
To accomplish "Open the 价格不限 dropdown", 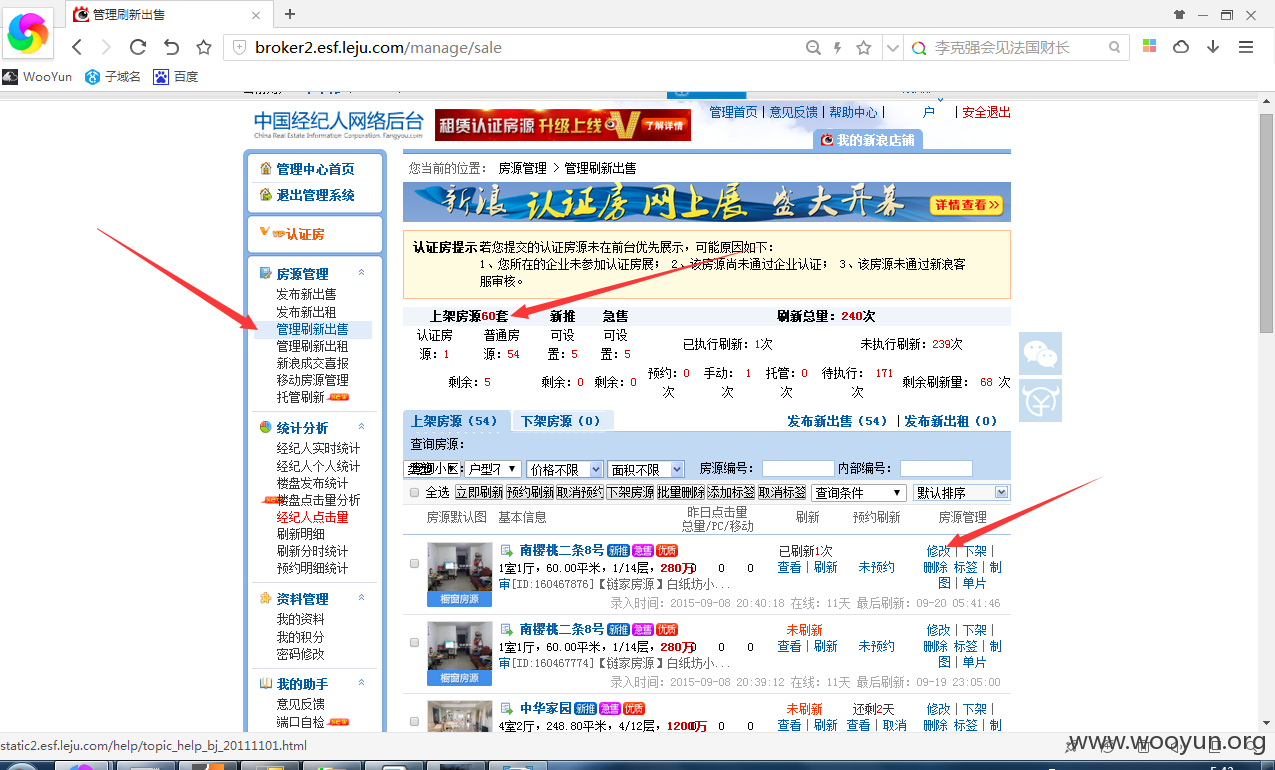I will pyautogui.click(x=565, y=469).
